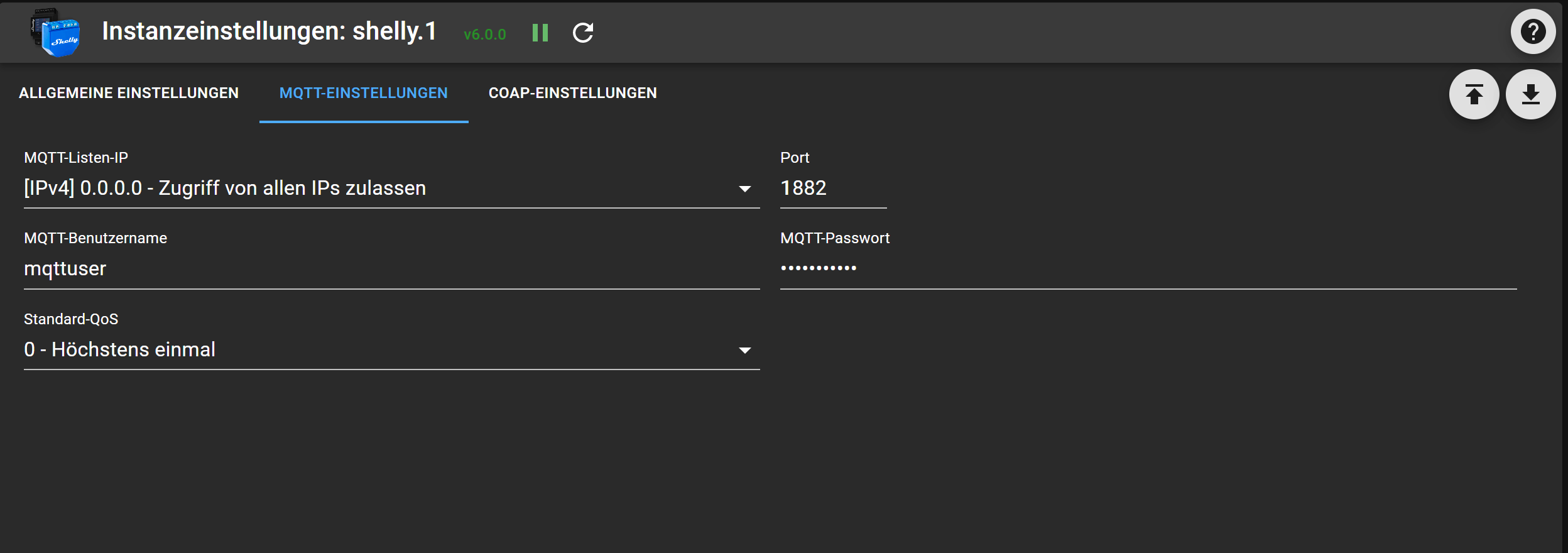Click the Shelly adapter logo
This screenshot has width=1568, height=553.
point(55,33)
